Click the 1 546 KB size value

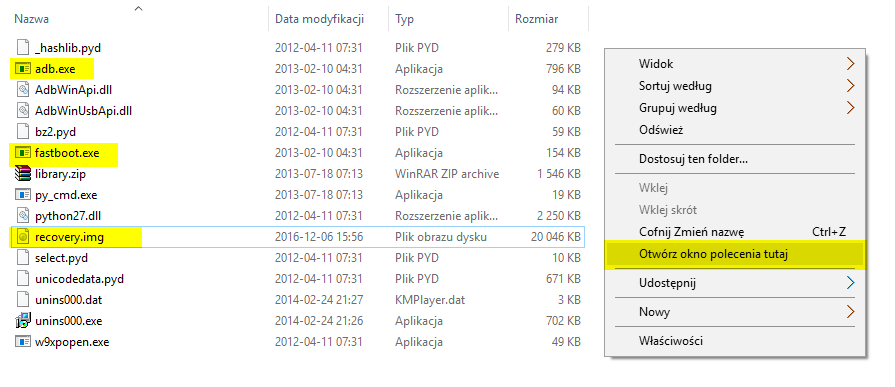(559, 174)
